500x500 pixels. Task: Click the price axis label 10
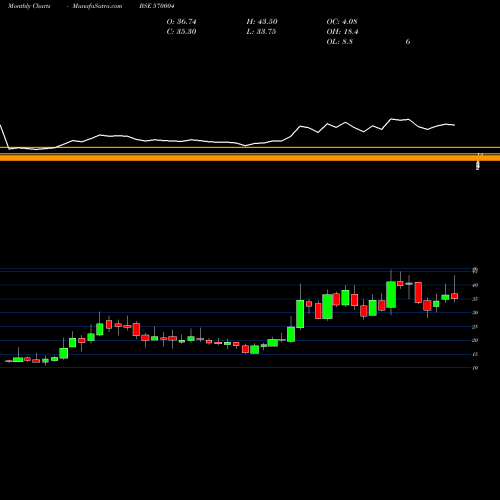point(475,368)
